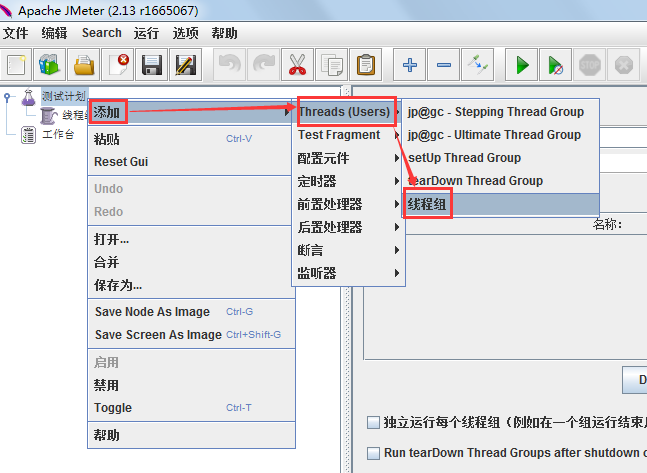647x473 pixels.
Task: Select the WorkBench clipboard icon in the tree
Action: pos(28,135)
